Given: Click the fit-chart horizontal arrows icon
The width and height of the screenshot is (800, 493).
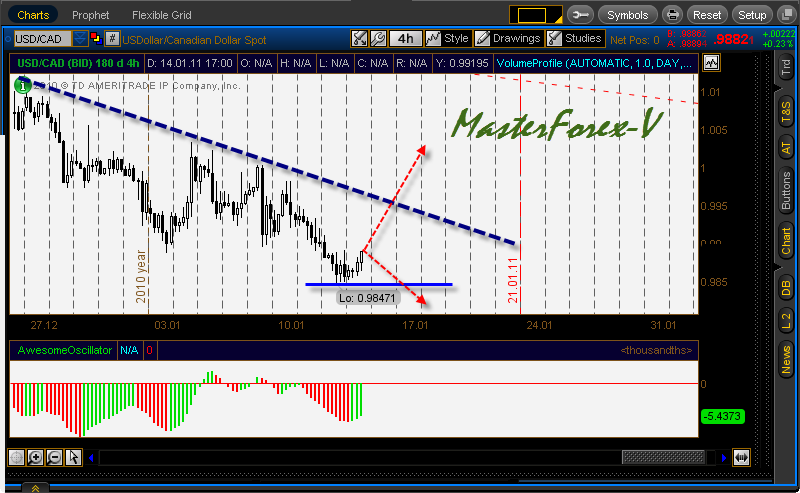Looking at the screenshot, I should pyautogui.click(x=741, y=457).
